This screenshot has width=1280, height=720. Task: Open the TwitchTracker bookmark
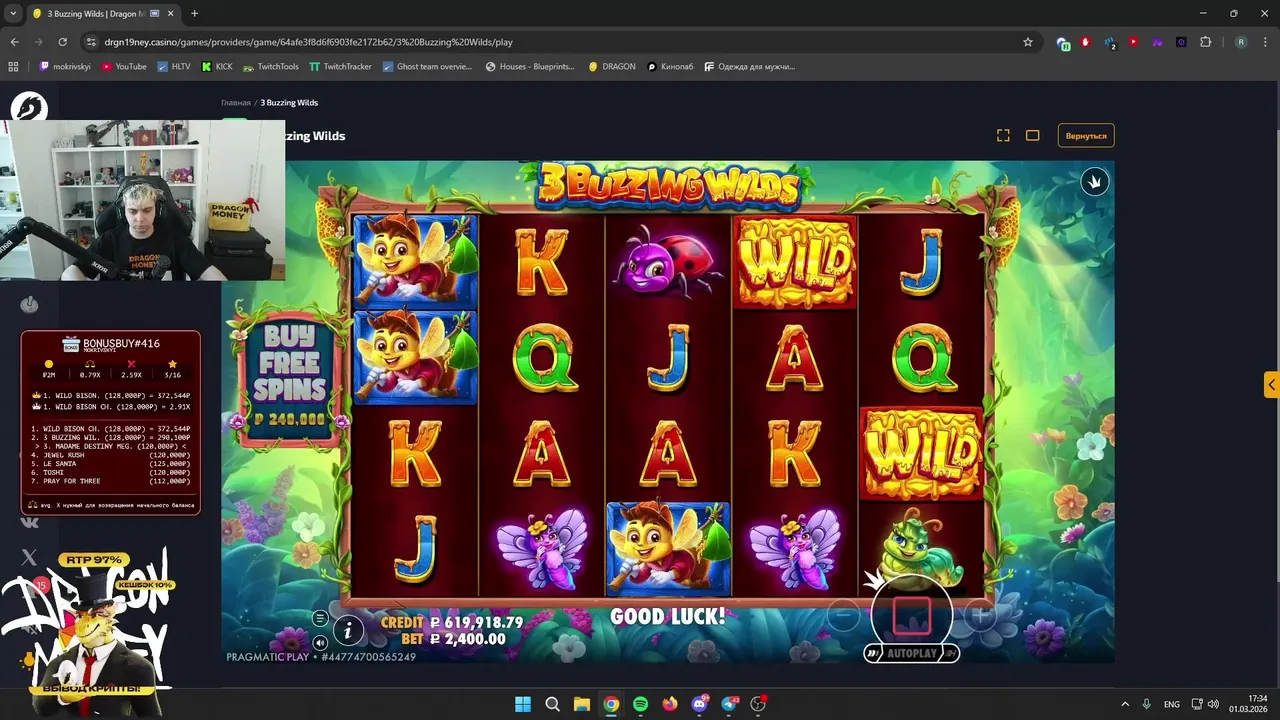coord(340,67)
